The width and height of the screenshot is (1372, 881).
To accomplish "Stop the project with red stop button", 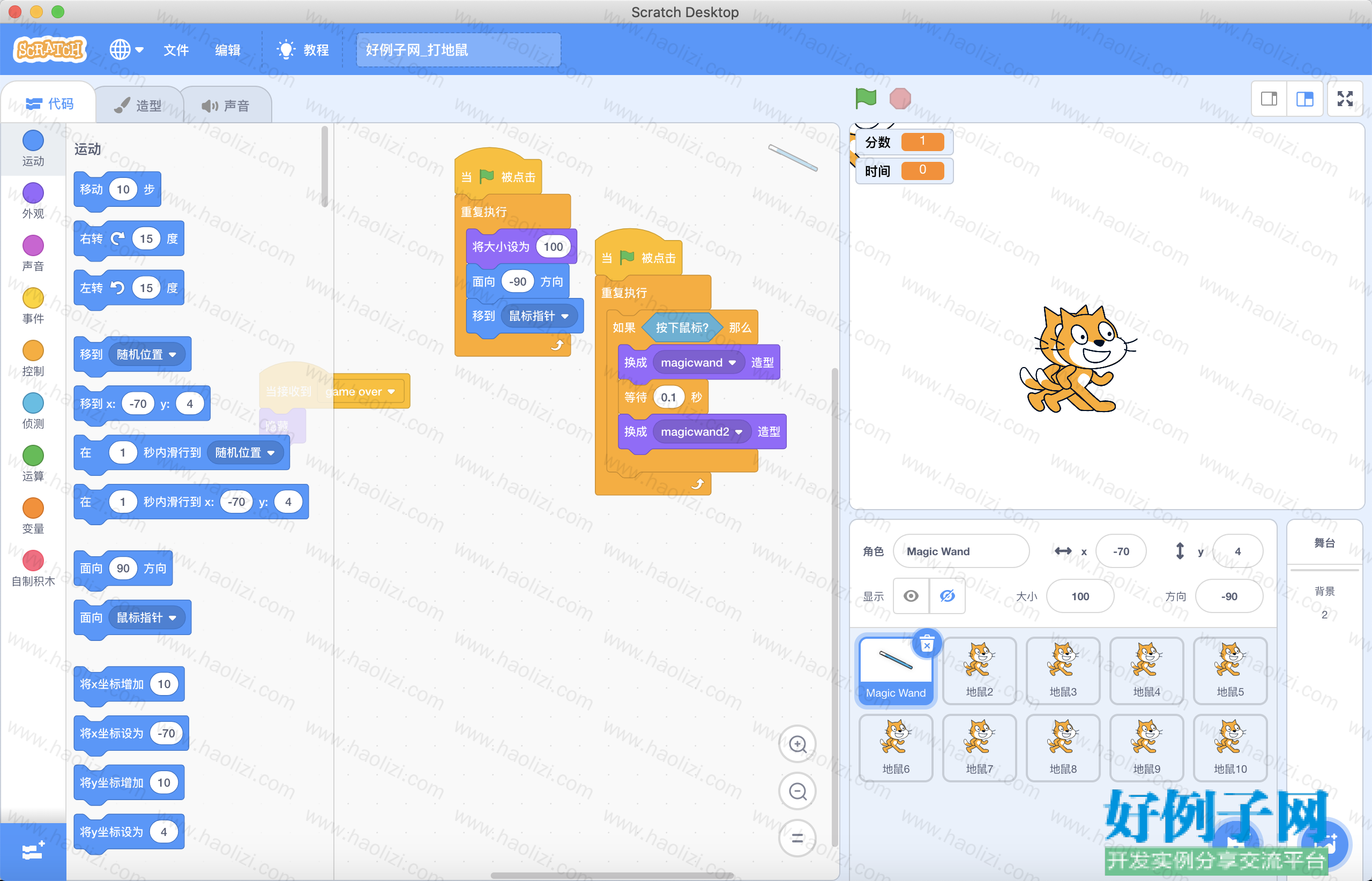I will pyautogui.click(x=900, y=99).
